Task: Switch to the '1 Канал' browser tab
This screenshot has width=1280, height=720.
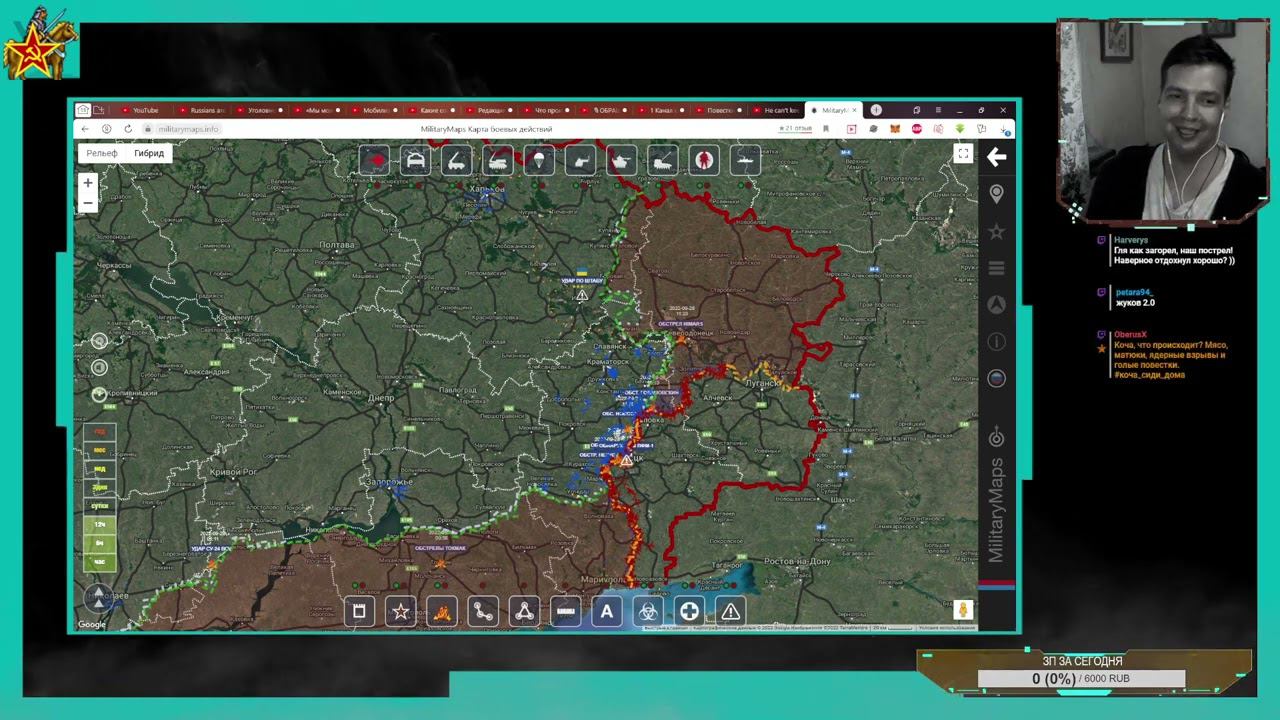Action: (x=665, y=110)
